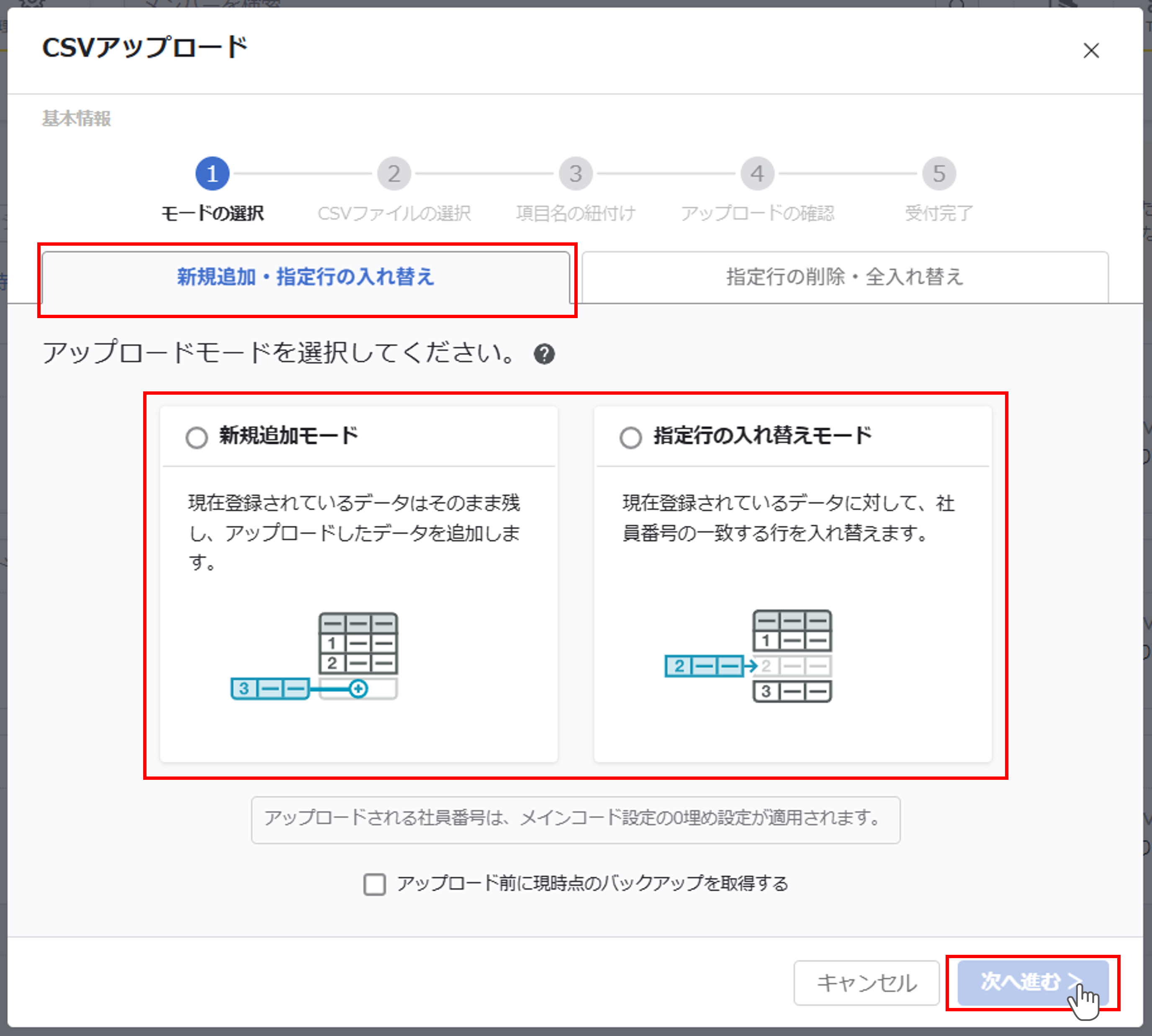Select the 新規追加・指定行の入れ替え tab

click(305, 277)
